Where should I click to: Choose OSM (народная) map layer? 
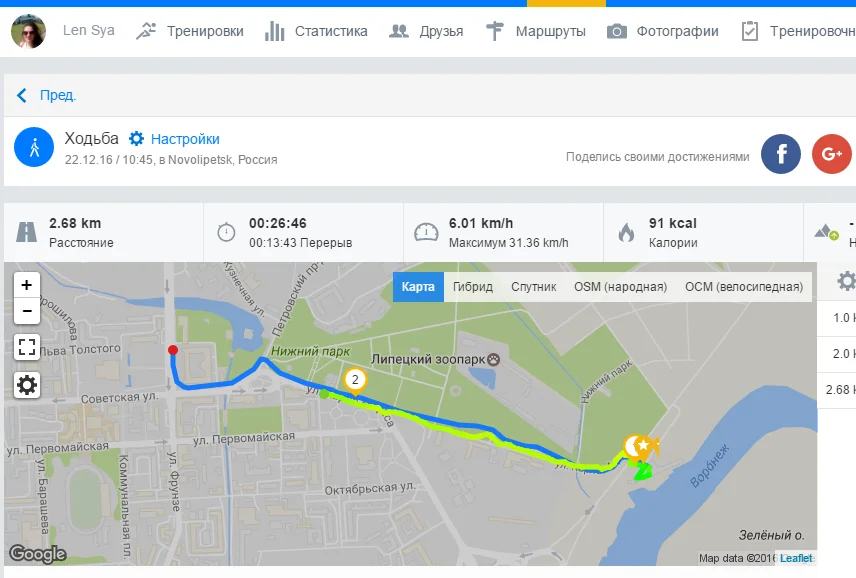tap(620, 287)
